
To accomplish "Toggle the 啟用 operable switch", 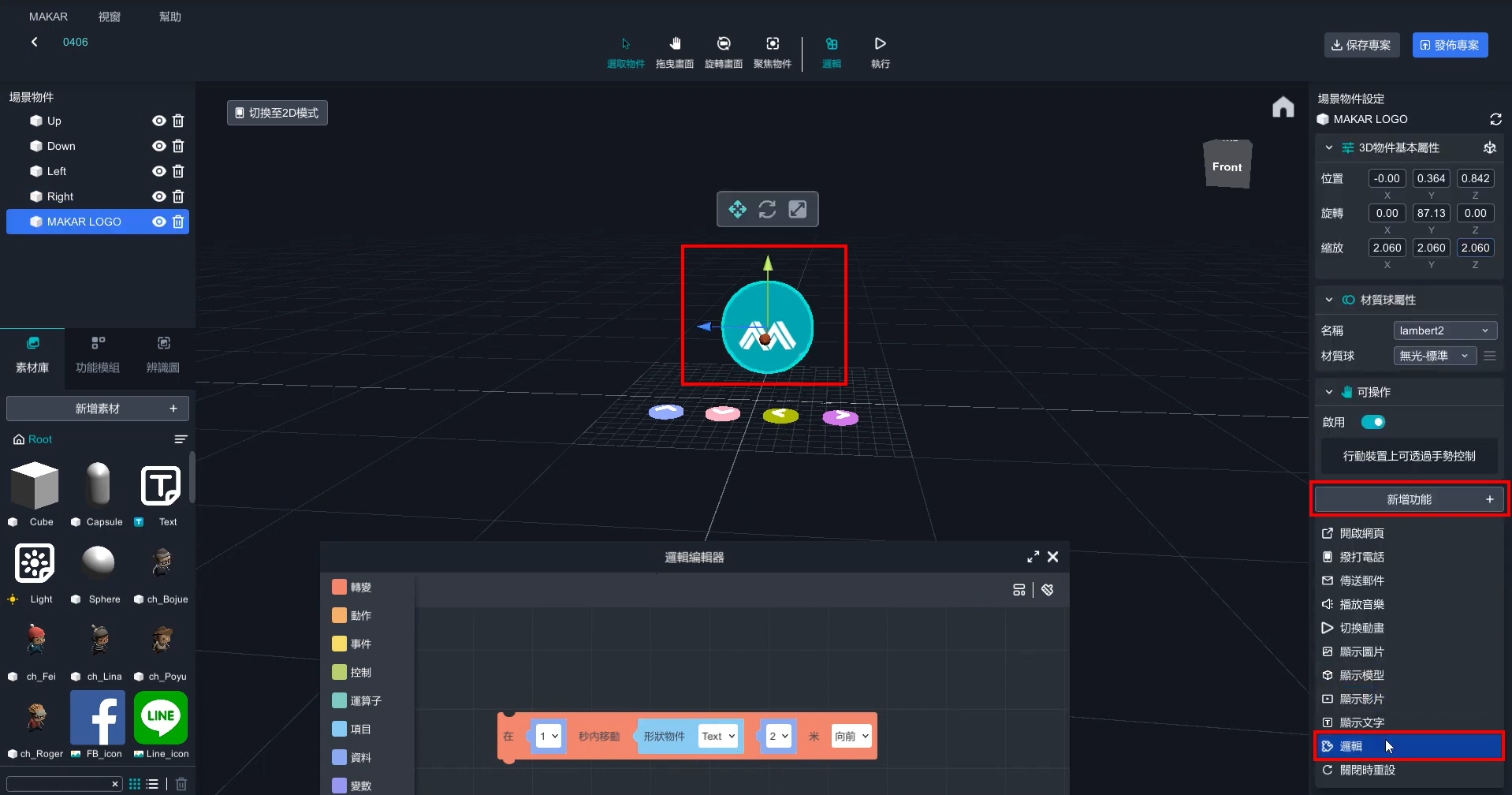I will coord(1373,422).
